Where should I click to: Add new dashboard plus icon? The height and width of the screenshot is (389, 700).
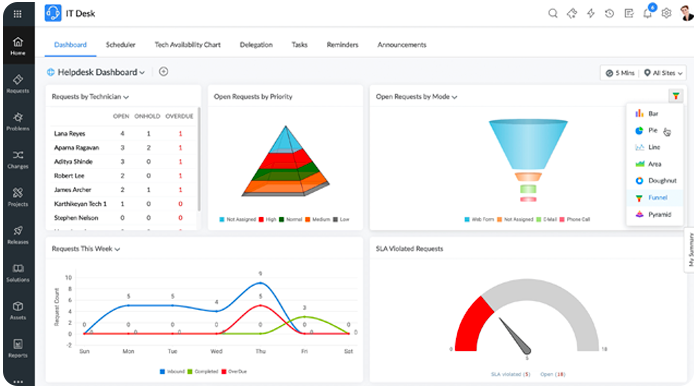click(x=163, y=71)
